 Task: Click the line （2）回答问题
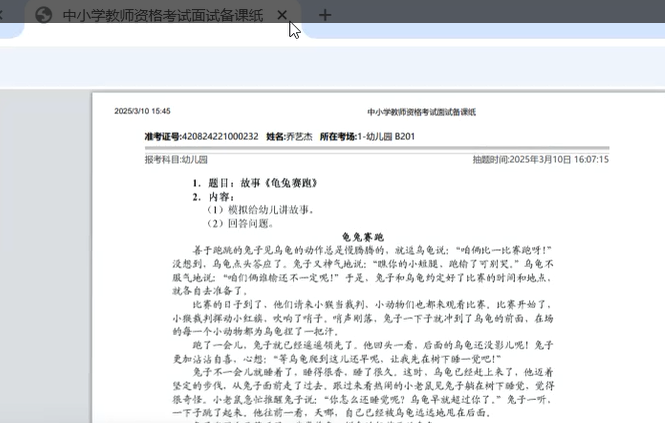pyautogui.click(x=239, y=224)
